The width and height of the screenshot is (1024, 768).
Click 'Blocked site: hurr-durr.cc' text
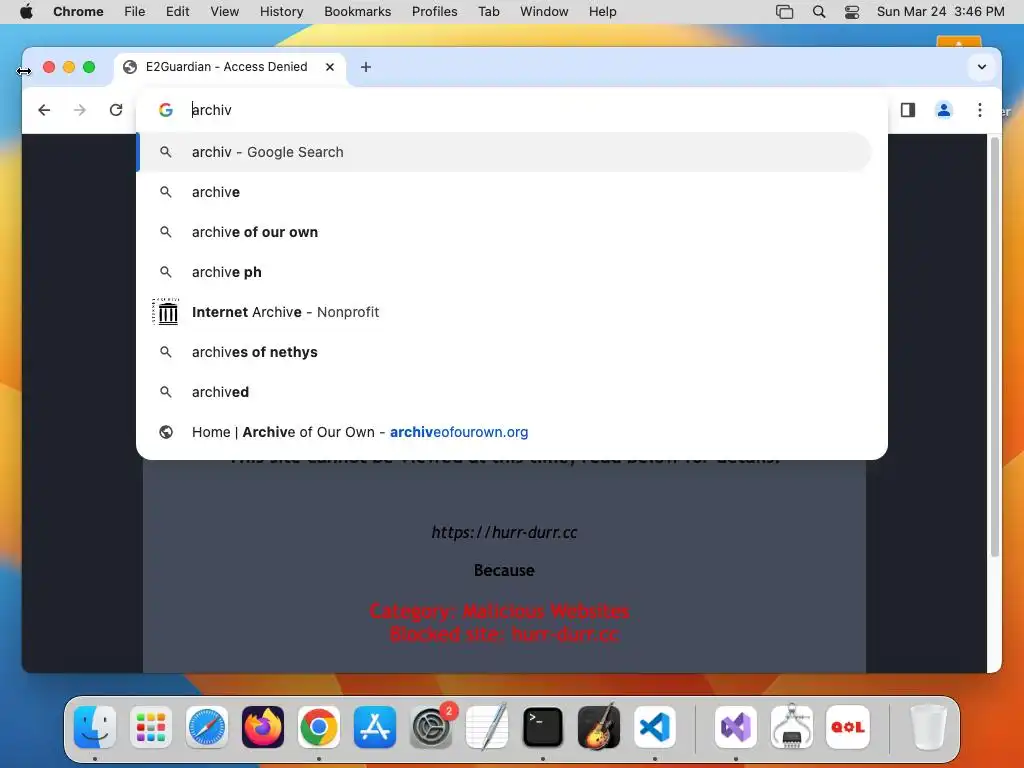pos(504,634)
